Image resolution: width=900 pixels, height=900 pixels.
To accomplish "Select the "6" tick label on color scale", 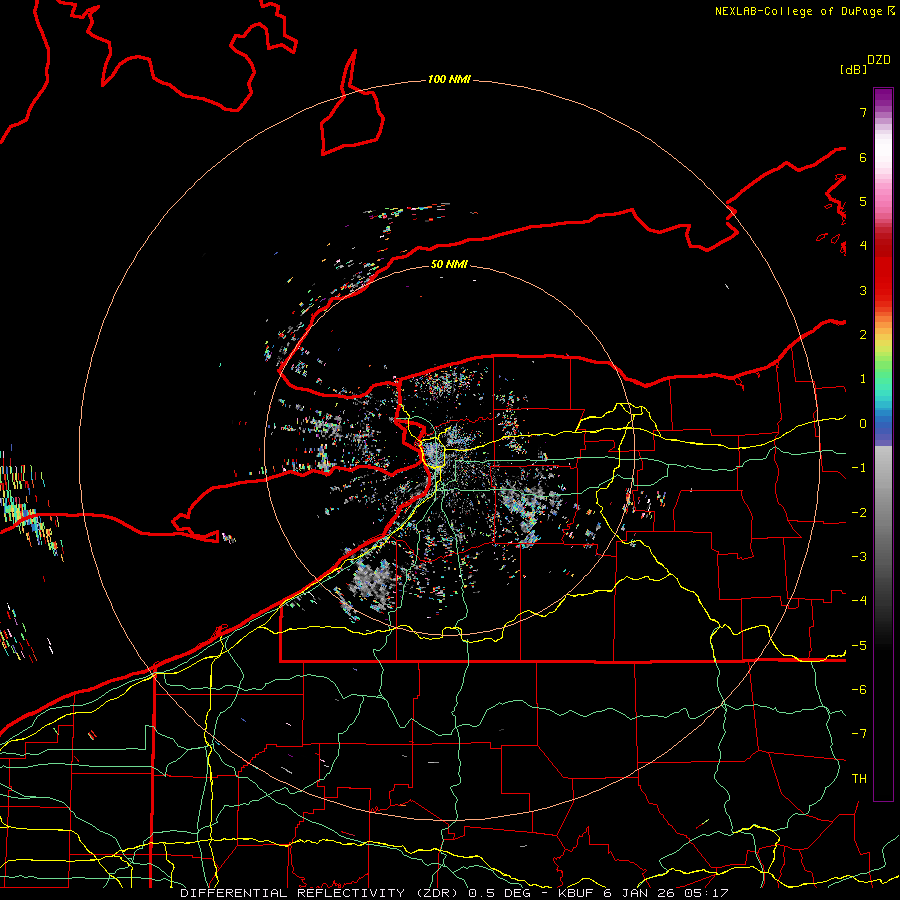I will point(863,157).
